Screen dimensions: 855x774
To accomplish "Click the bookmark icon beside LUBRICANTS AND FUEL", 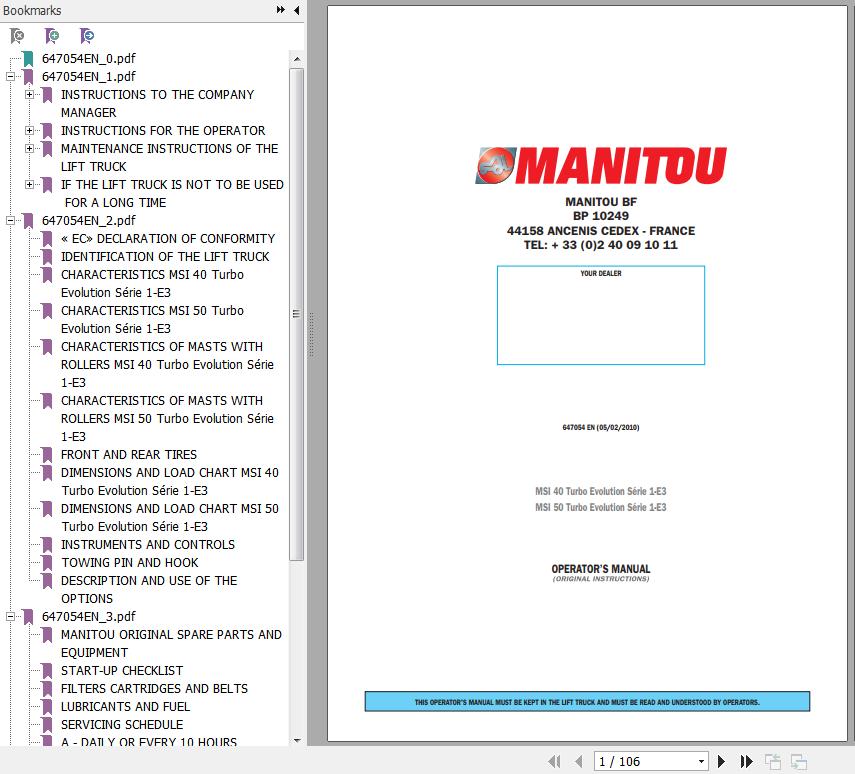I will click(x=47, y=706).
